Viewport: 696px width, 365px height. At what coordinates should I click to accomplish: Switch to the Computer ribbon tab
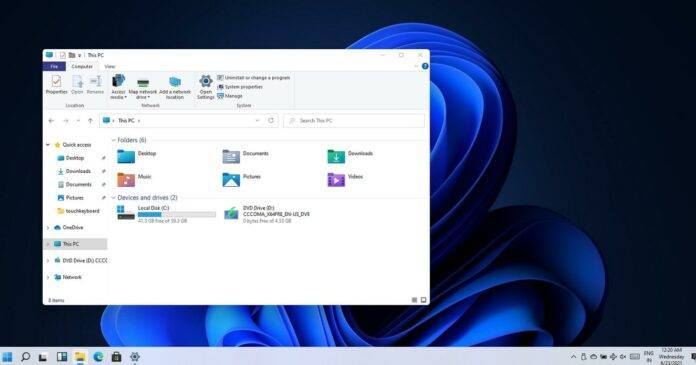(x=82, y=67)
